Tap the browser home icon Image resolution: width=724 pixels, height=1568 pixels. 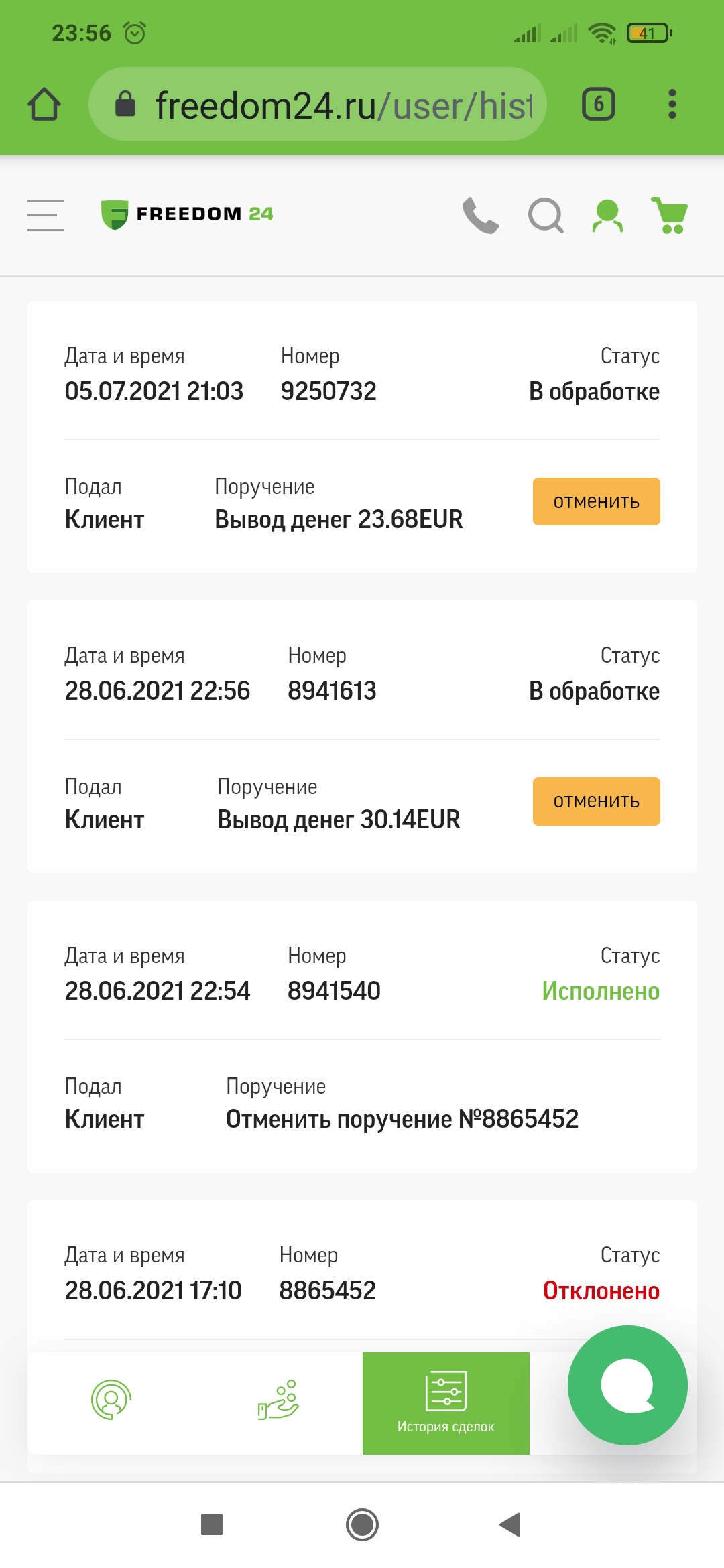44,104
